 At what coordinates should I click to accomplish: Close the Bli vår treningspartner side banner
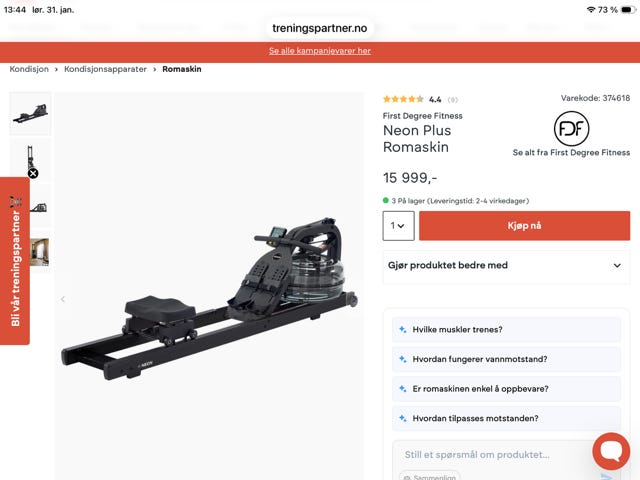tap(33, 173)
